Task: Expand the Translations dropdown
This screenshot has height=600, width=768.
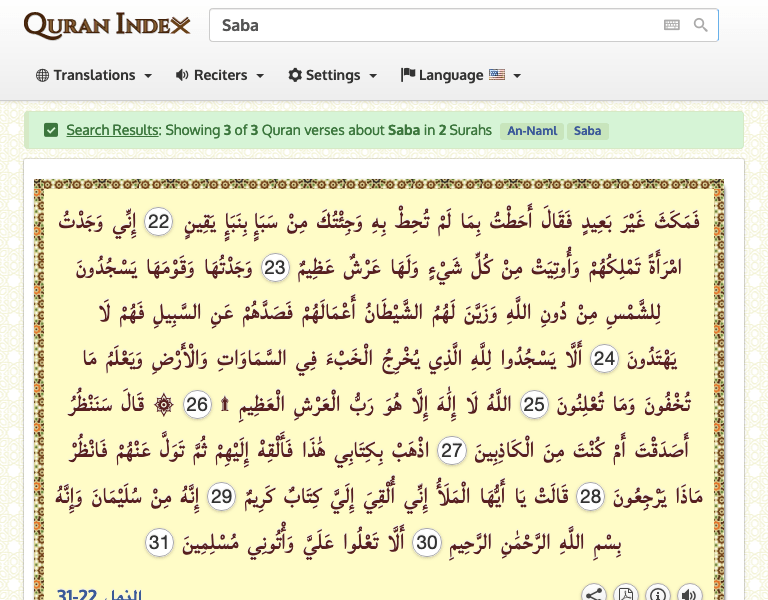Action: coord(94,75)
